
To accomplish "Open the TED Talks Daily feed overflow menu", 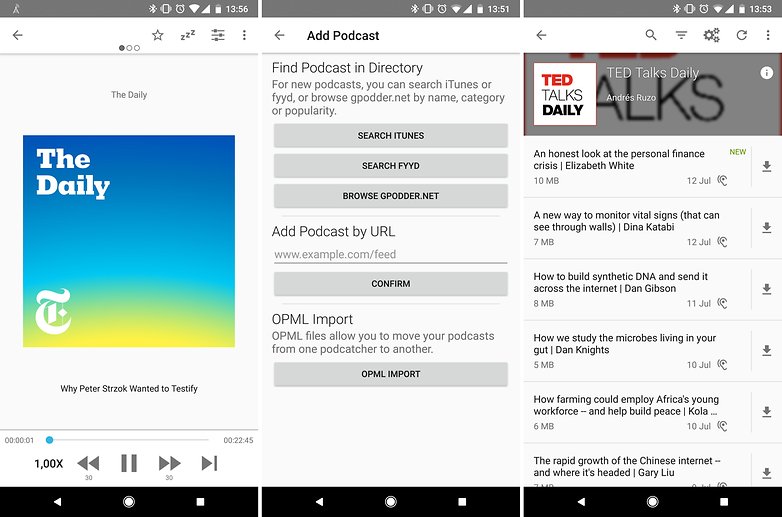I will pos(768,35).
